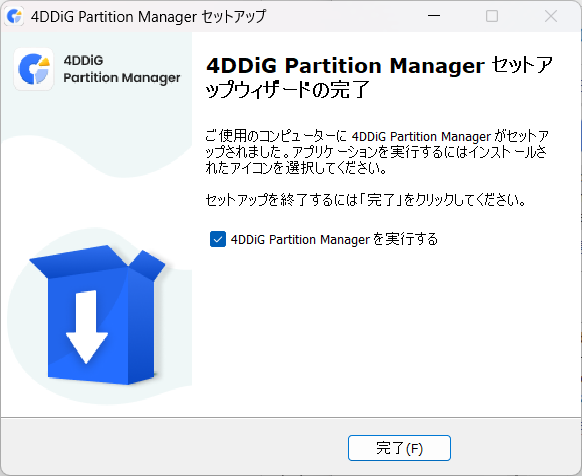Image resolution: width=582 pixels, height=476 pixels.
Task: Click the 完了(F) finish button
Action: coord(399,448)
